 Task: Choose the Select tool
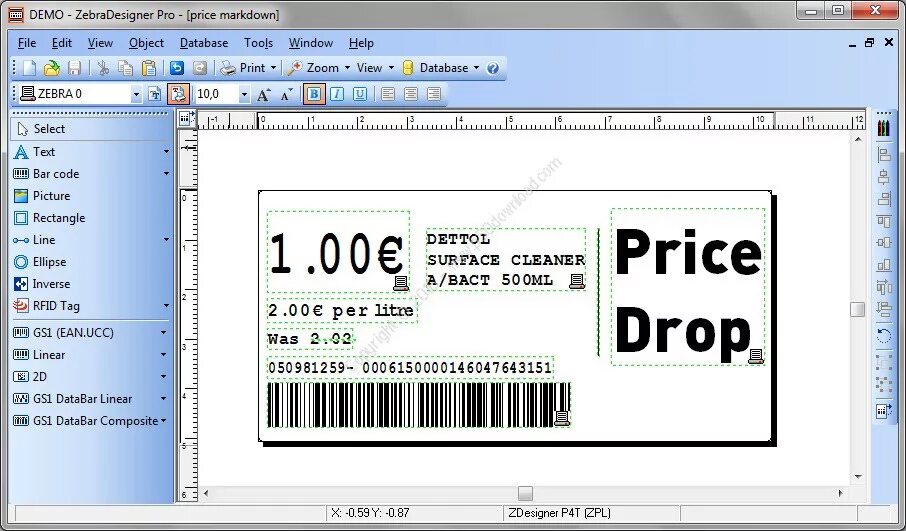tap(91, 129)
